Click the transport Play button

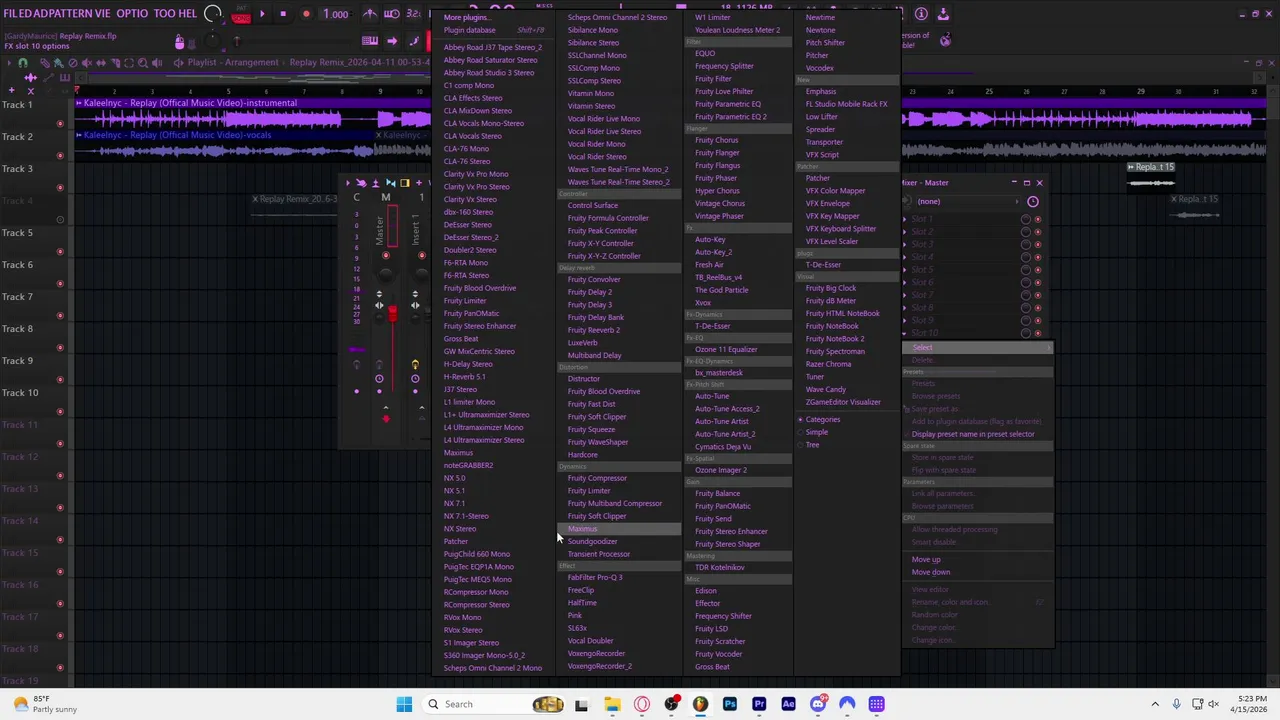click(x=262, y=14)
